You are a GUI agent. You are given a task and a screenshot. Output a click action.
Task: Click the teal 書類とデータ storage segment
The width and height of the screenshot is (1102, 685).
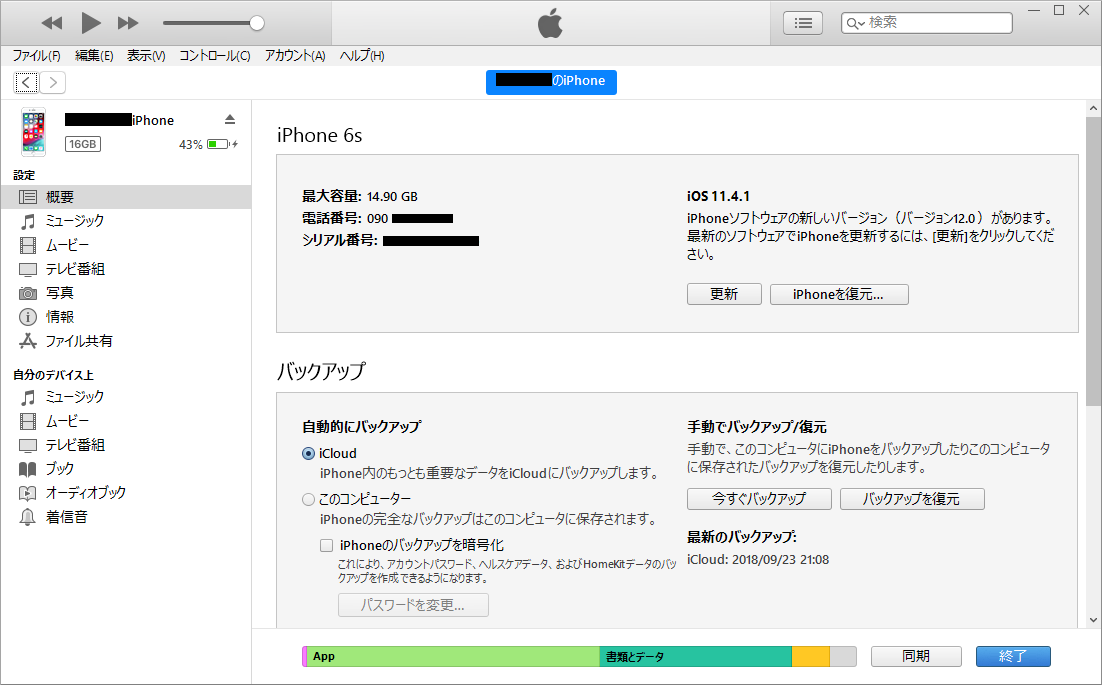(695, 656)
